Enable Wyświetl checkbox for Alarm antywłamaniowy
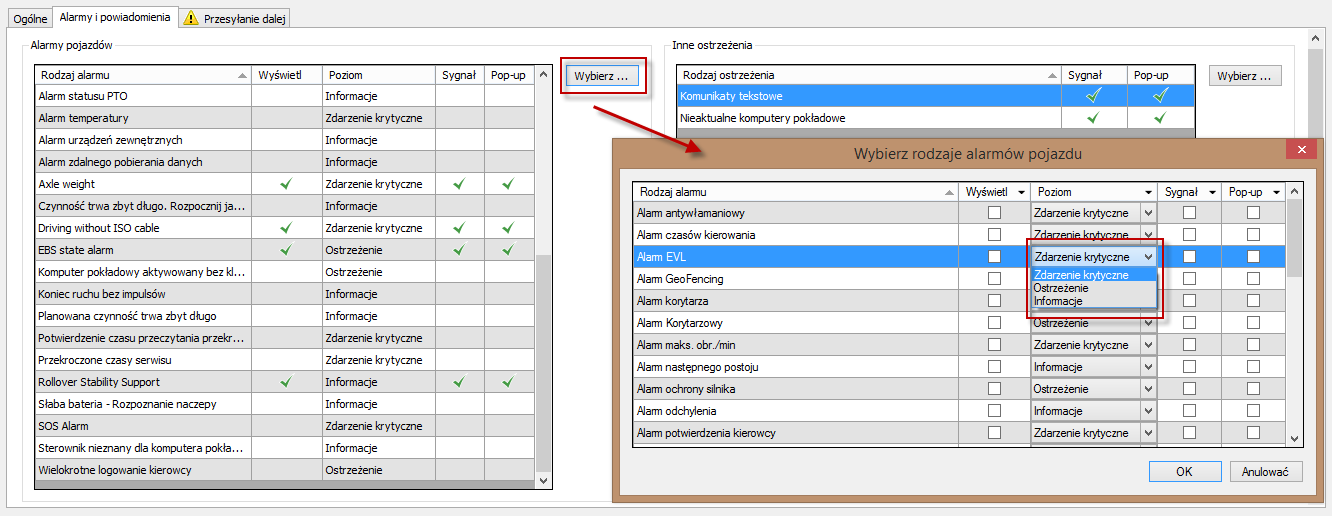This screenshot has height=516, width=1332. [x=994, y=213]
